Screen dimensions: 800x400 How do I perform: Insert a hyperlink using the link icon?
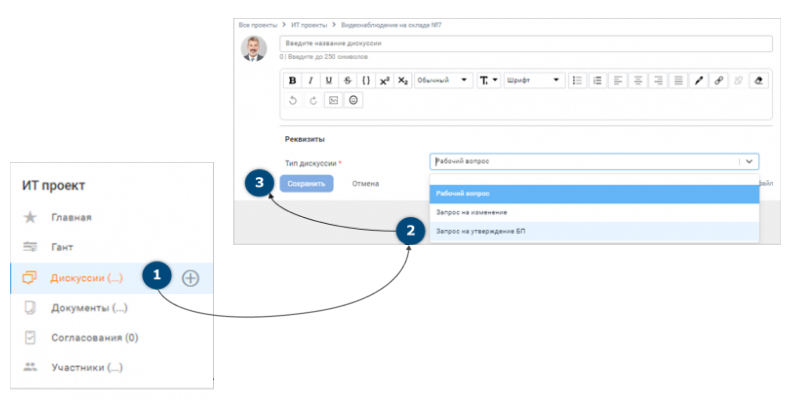719,80
